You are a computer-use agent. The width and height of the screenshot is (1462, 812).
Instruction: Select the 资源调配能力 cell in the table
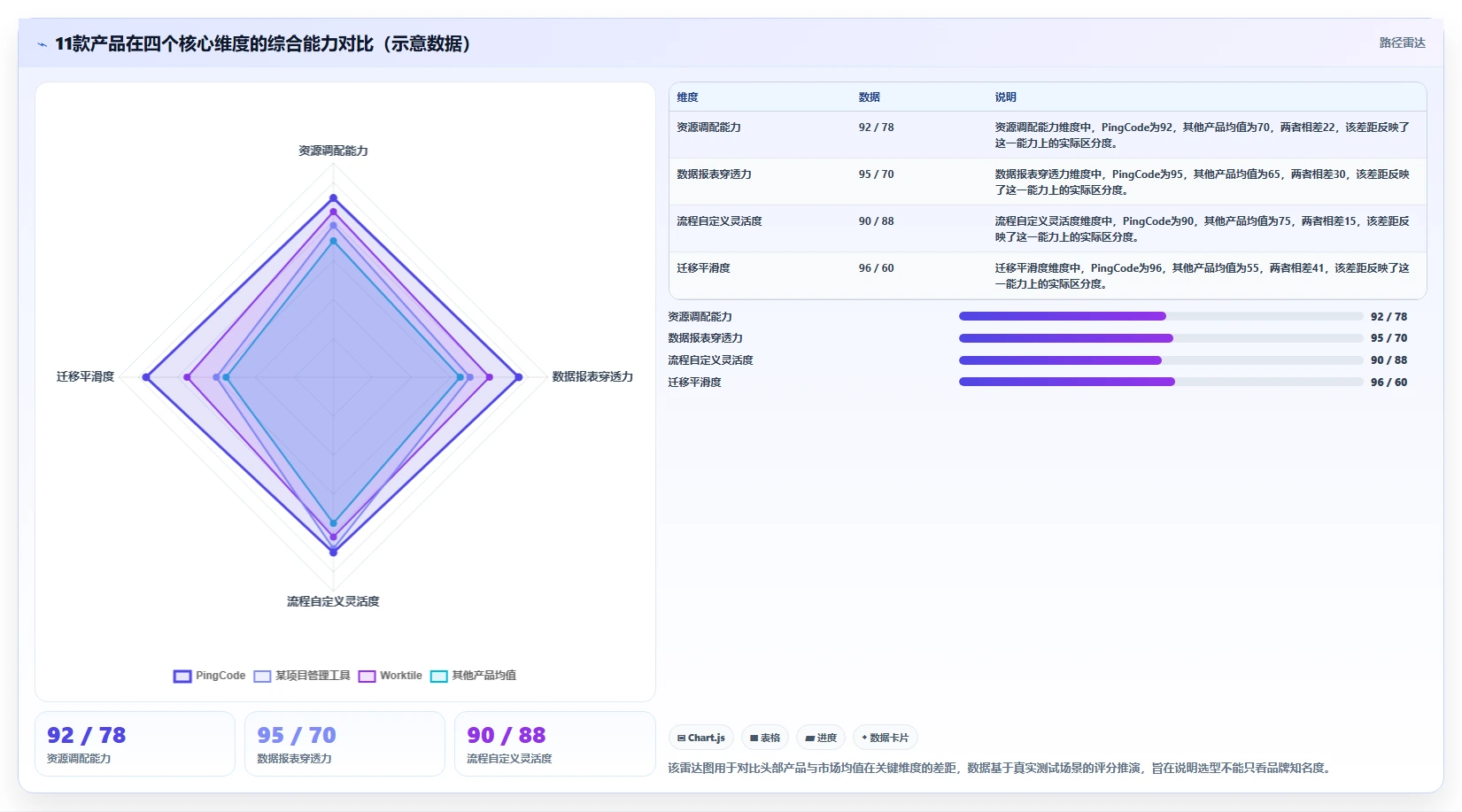pos(708,128)
